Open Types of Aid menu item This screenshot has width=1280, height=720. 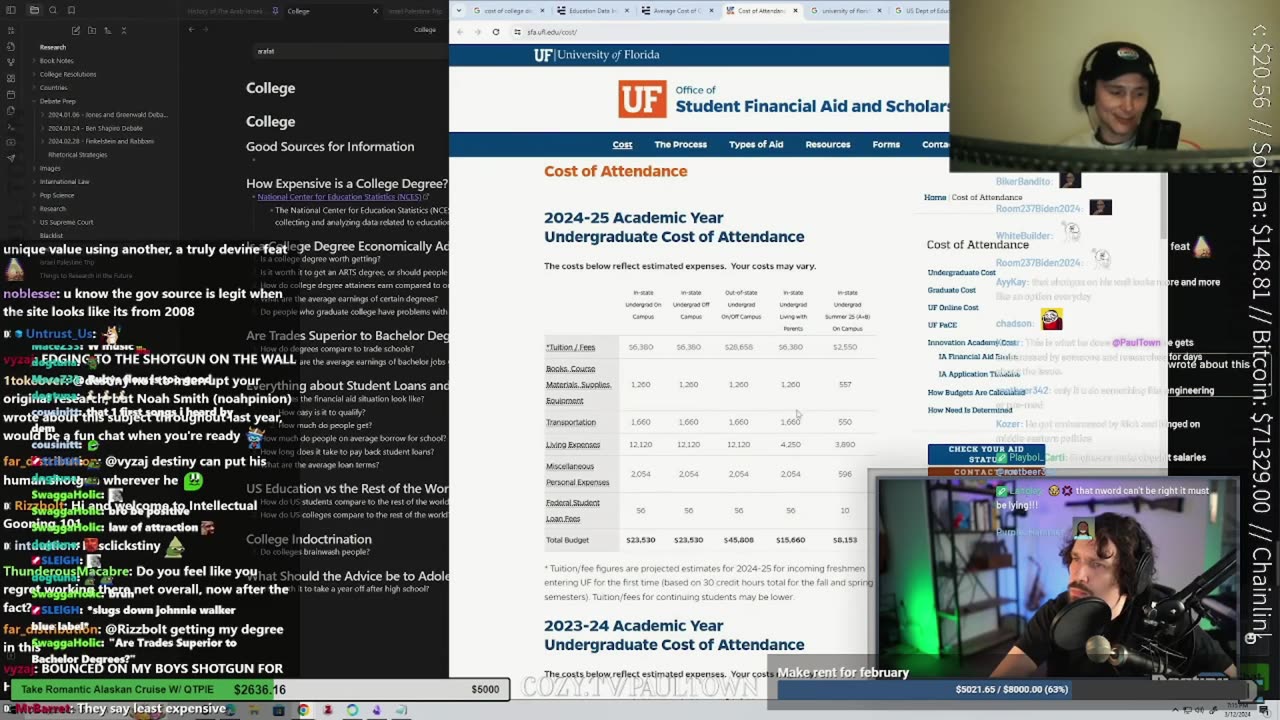(756, 144)
